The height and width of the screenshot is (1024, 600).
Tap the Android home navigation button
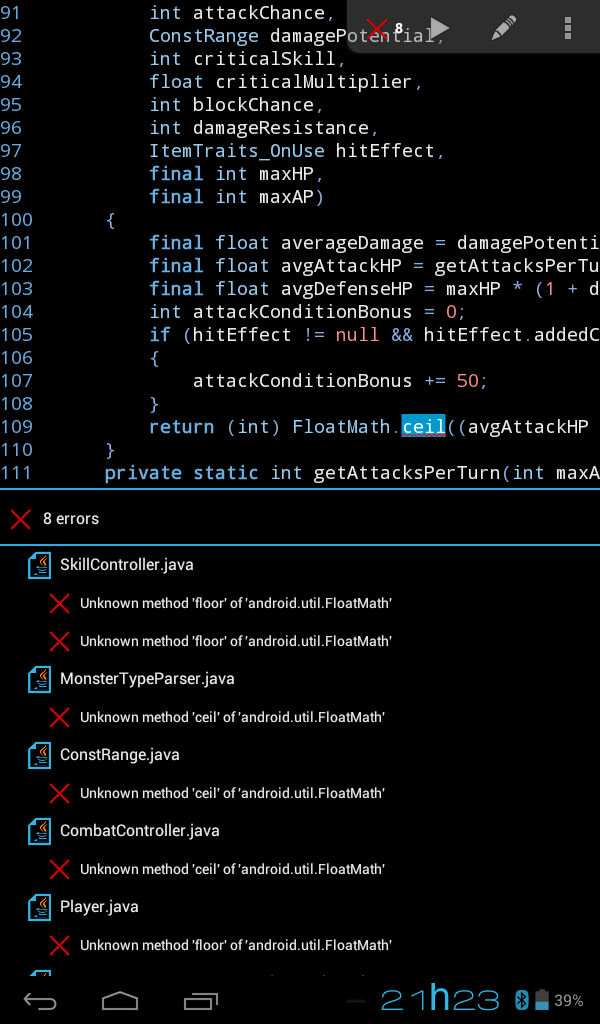click(120, 1000)
